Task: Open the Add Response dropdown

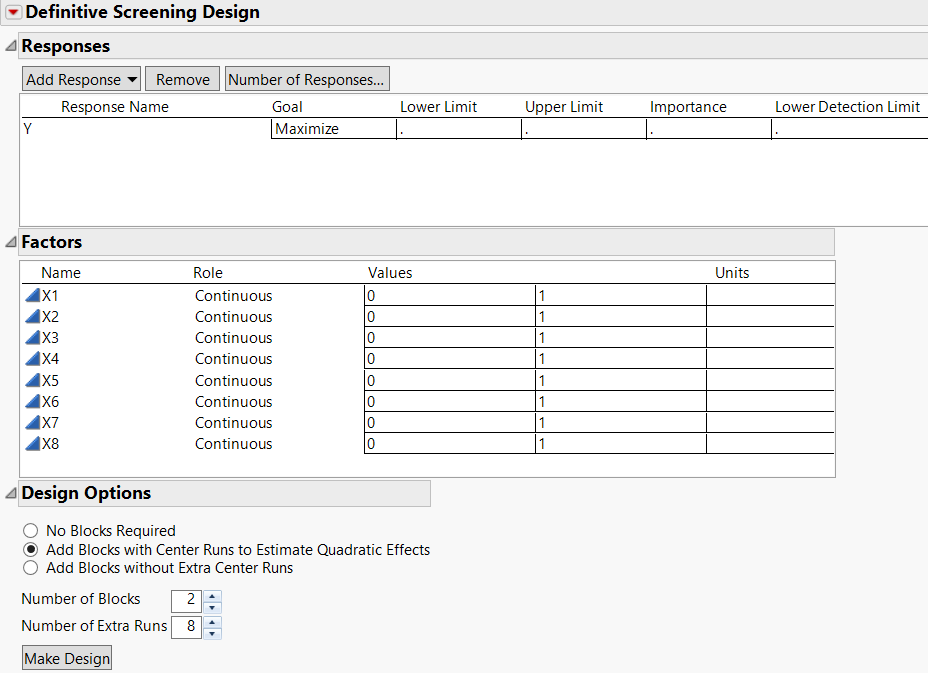Action: 82,79
